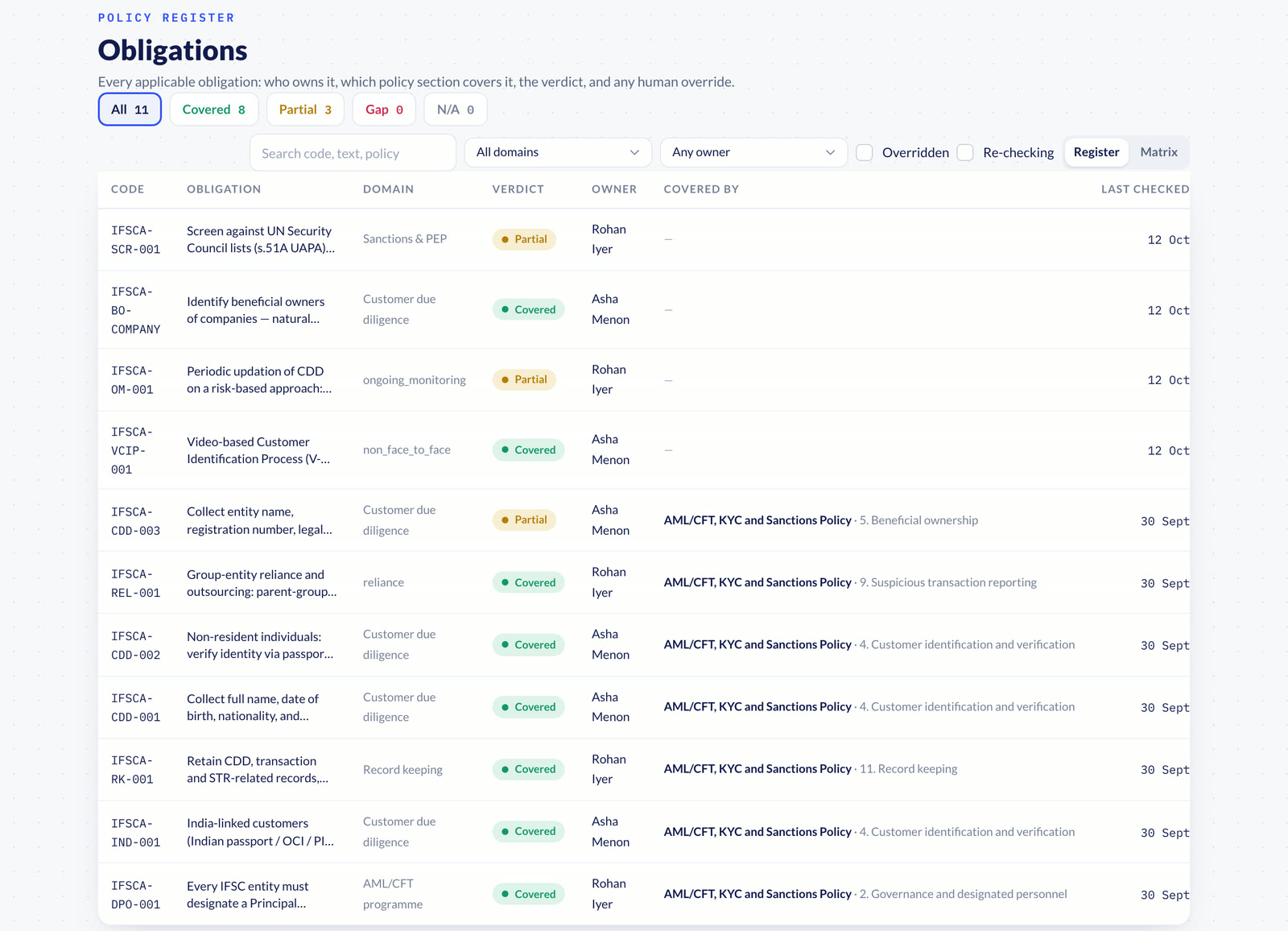1288x931 pixels.
Task: Click 'Periodic updation of CDD' obligation text
Action: click(259, 380)
